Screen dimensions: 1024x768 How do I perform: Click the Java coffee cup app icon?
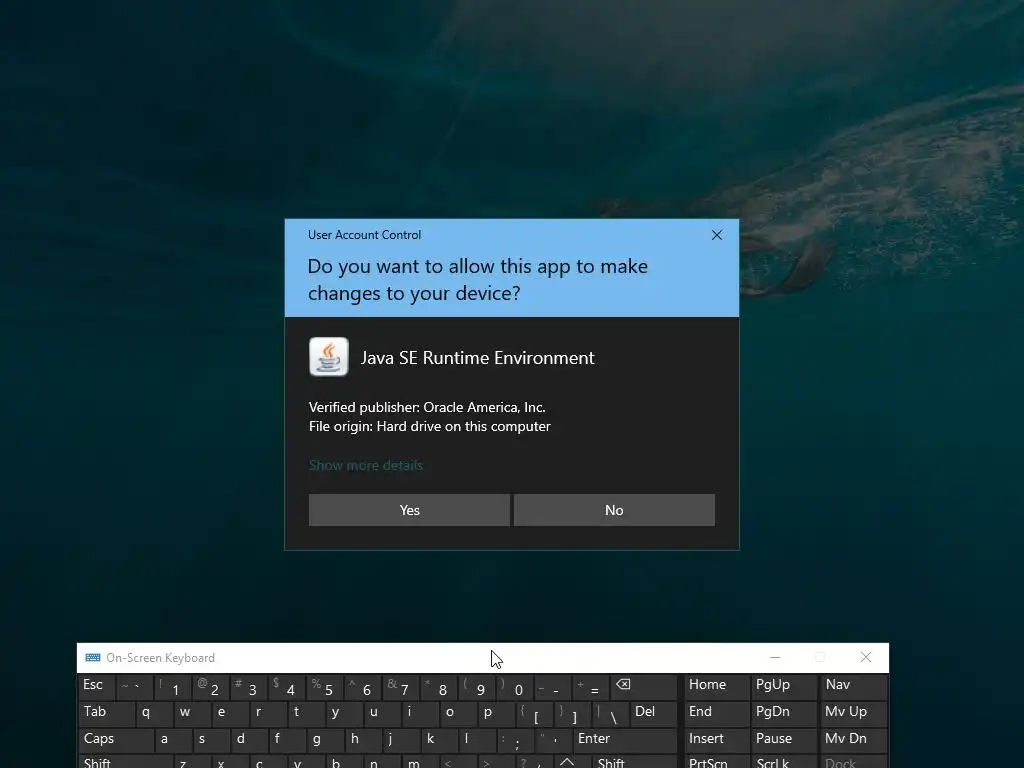click(x=328, y=357)
